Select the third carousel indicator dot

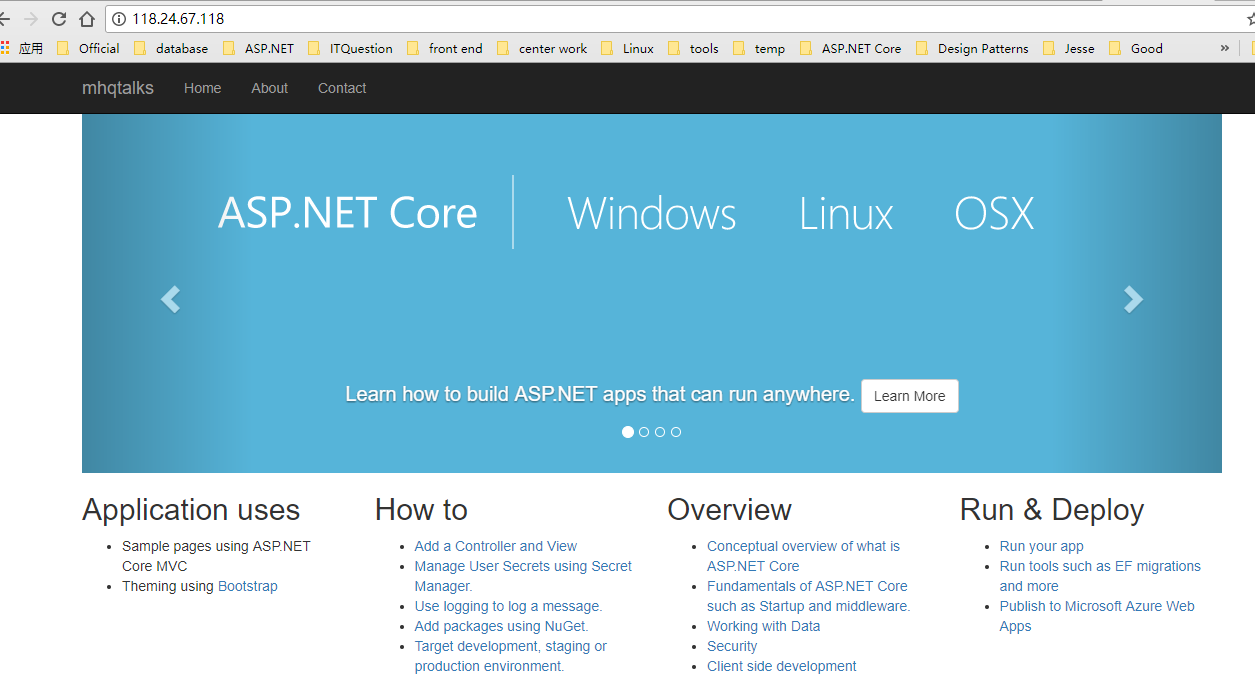(660, 432)
